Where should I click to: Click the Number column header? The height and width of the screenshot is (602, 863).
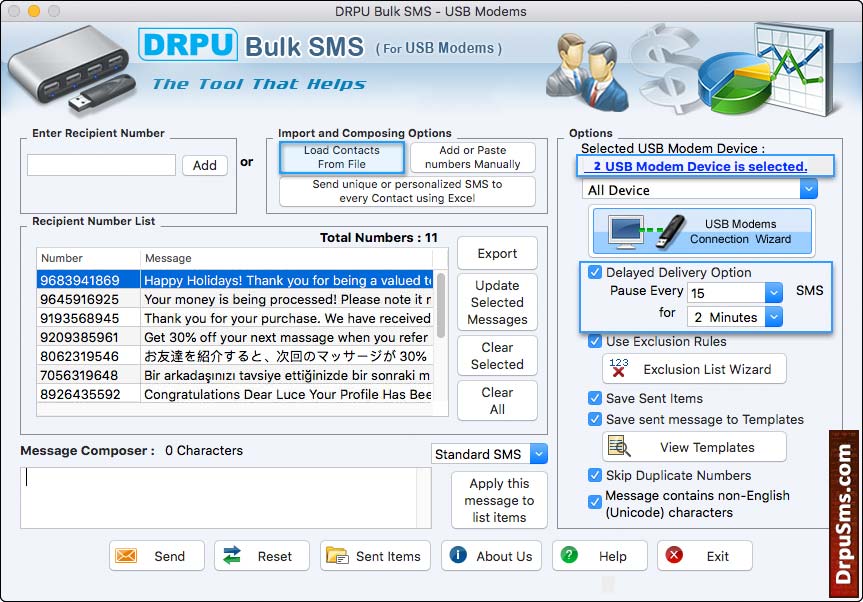(88, 258)
